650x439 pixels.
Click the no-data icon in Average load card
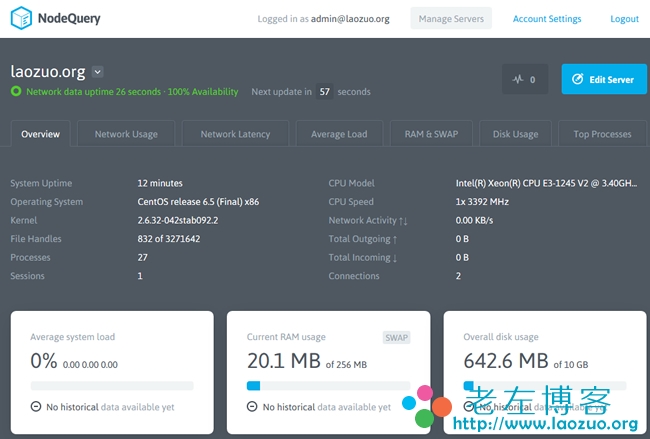(36, 407)
